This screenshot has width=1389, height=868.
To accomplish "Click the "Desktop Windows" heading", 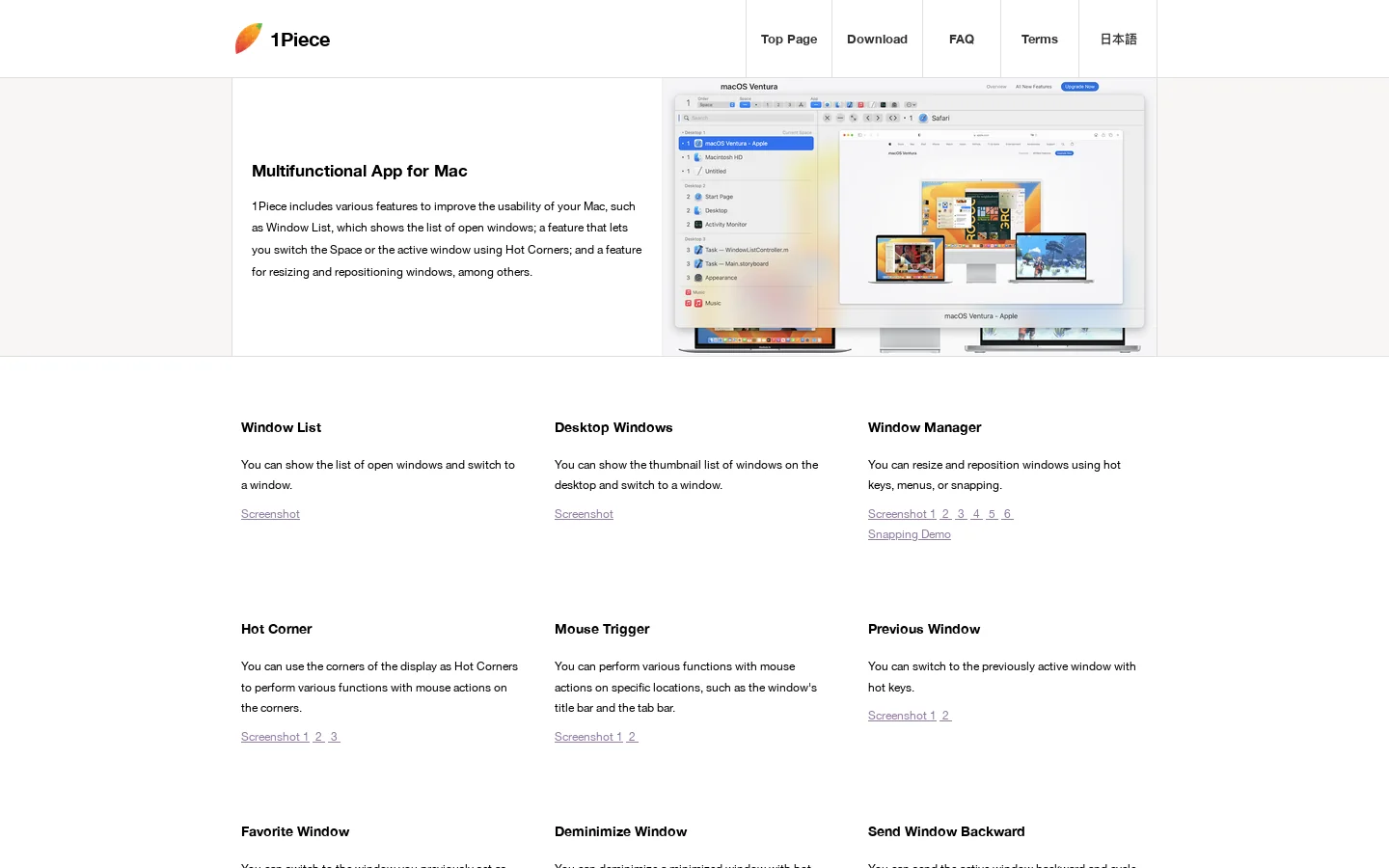I will coord(613,427).
